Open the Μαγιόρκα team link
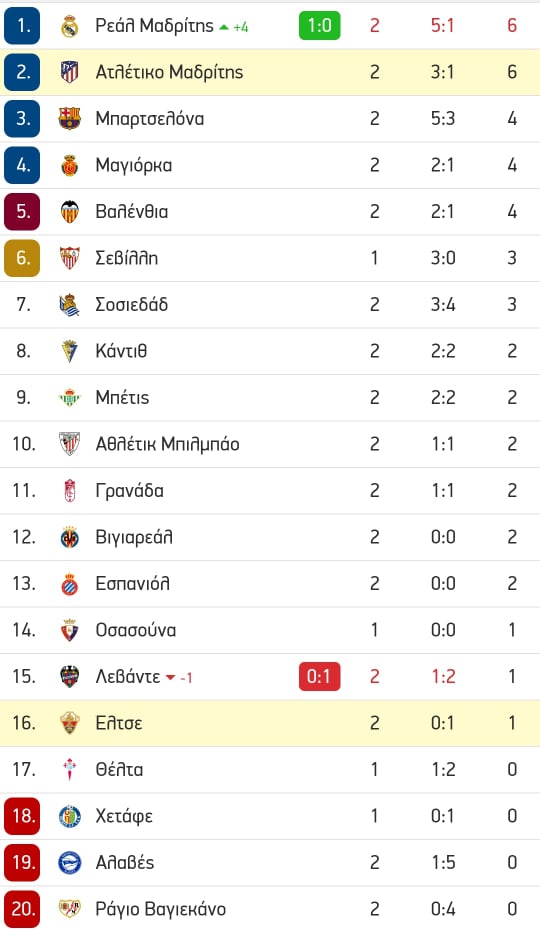Image resolution: width=540 pixels, height=930 pixels. tap(134, 165)
